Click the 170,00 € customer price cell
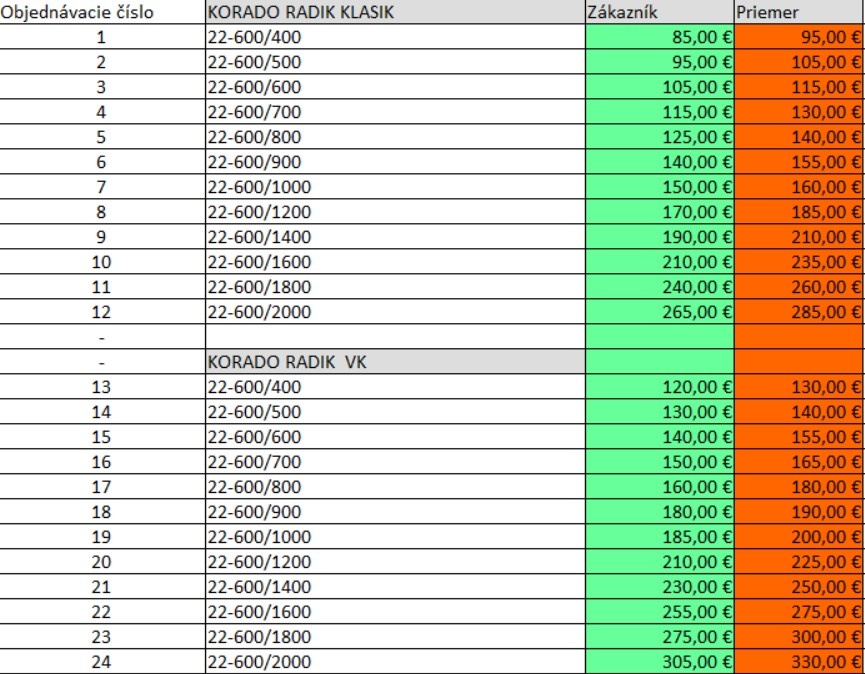The height and width of the screenshot is (674, 865). pos(660,212)
